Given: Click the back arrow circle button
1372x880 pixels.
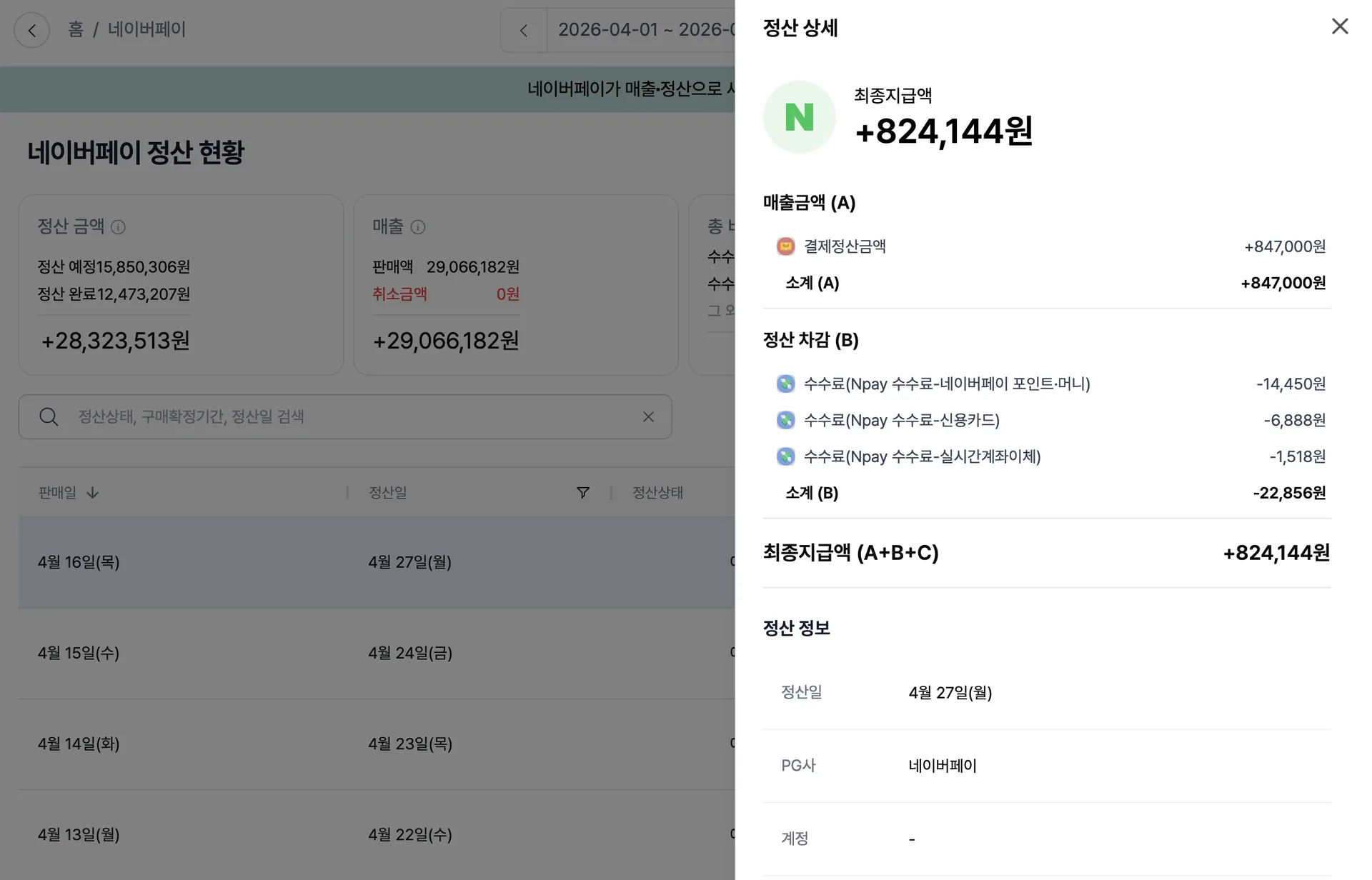Looking at the screenshot, I should [x=31, y=30].
